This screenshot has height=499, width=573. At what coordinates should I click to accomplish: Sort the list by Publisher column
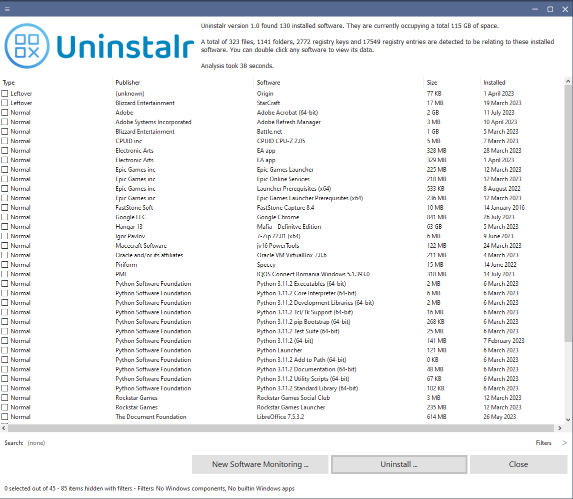[x=128, y=83]
